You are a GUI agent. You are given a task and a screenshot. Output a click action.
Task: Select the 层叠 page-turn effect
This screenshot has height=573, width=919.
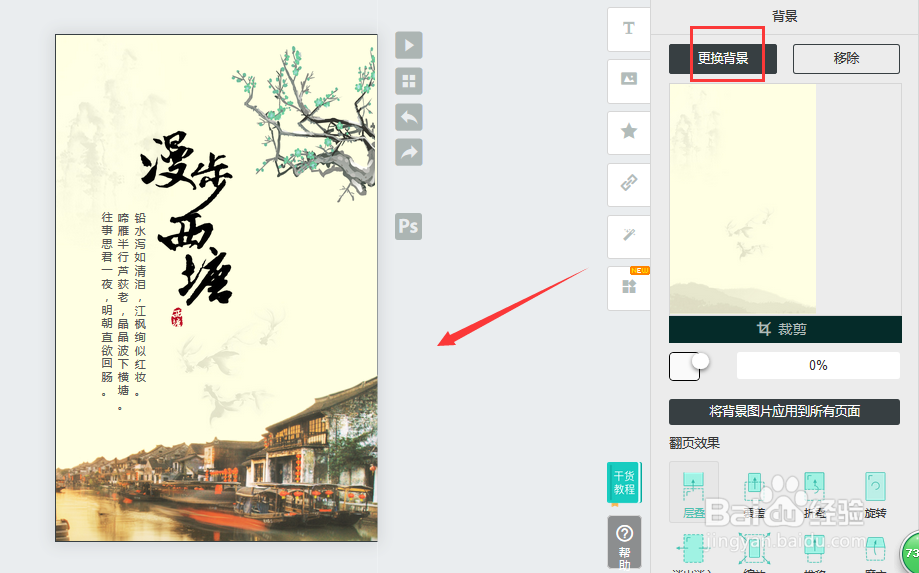point(694,492)
